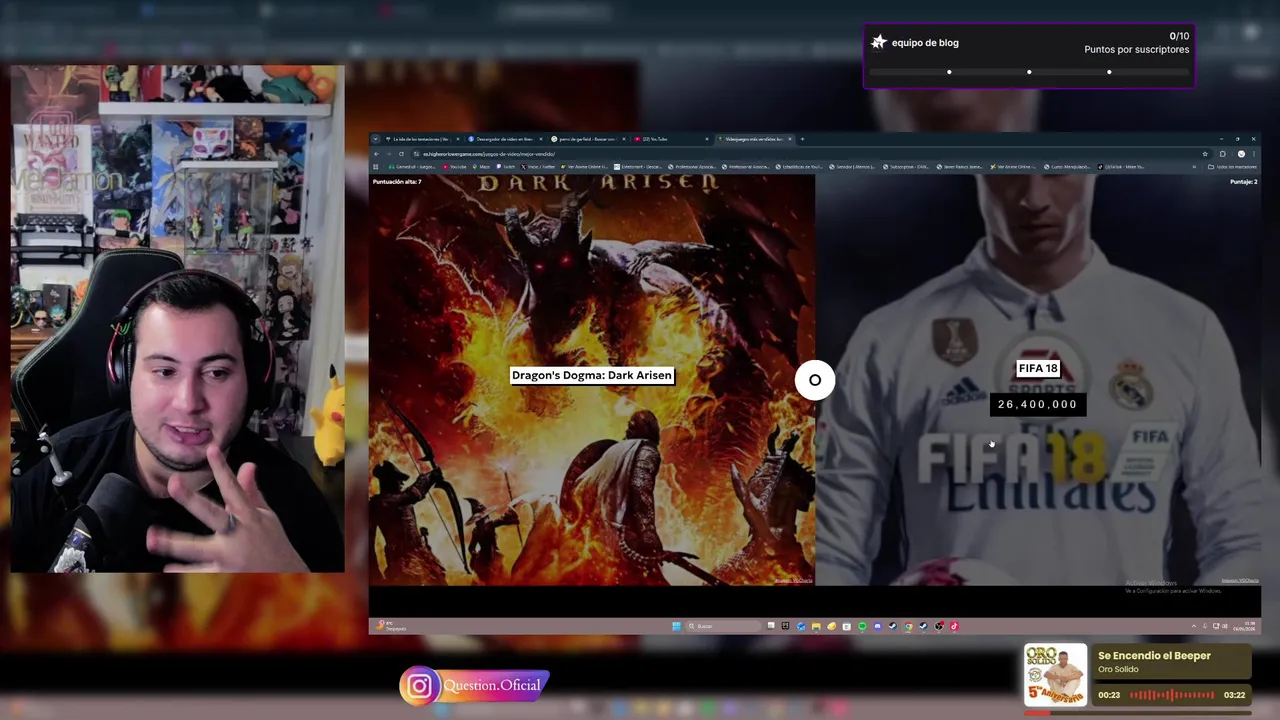Click the Oro Solido album artwork
This screenshot has height=720, width=1280.
tap(1055, 675)
